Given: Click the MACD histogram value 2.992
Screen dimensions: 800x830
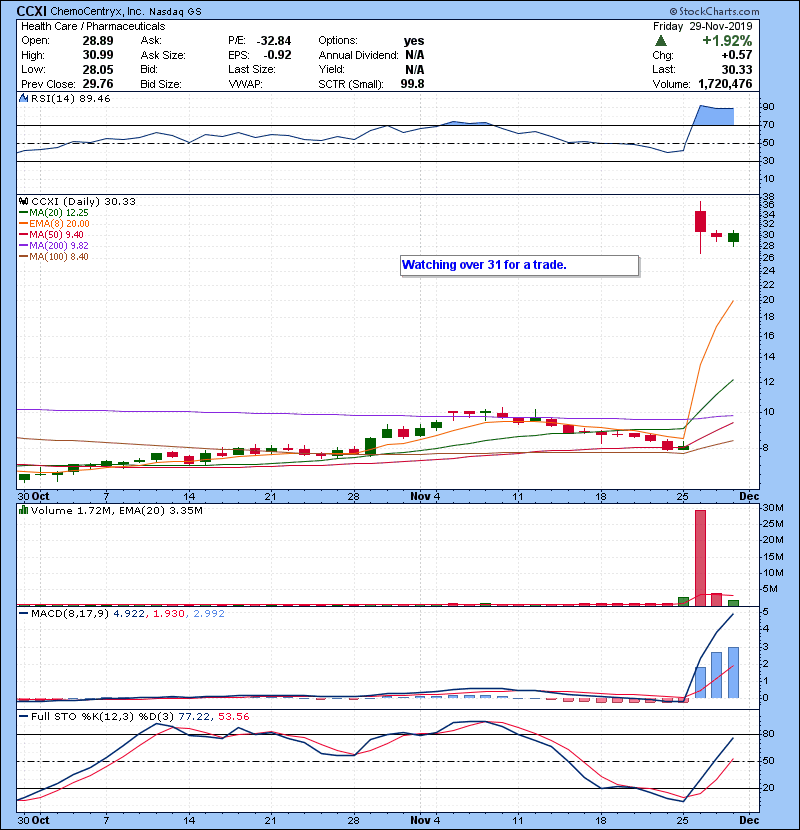Looking at the screenshot, I should click(209, 614).
